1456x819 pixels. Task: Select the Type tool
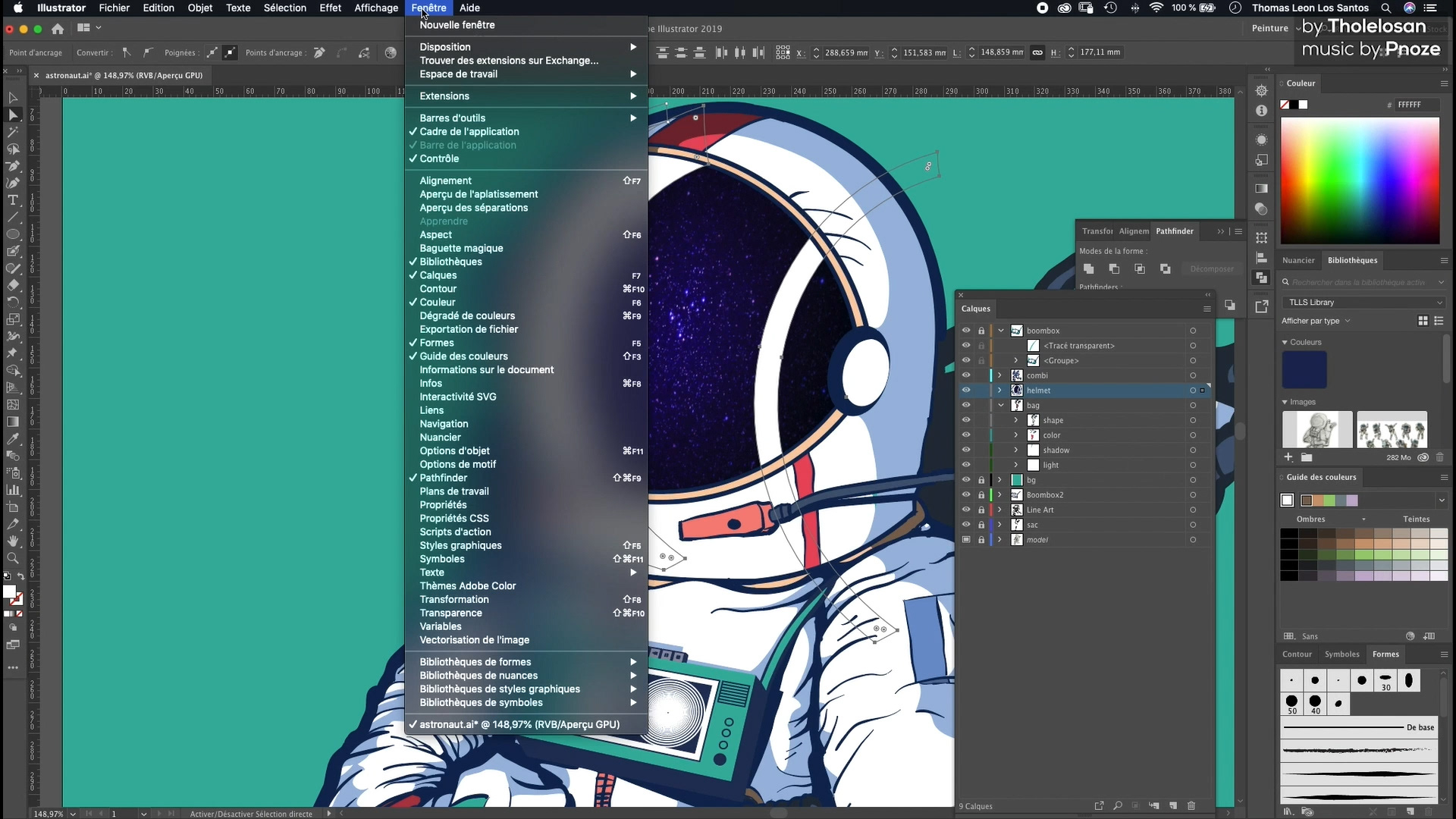pos(13,200)
